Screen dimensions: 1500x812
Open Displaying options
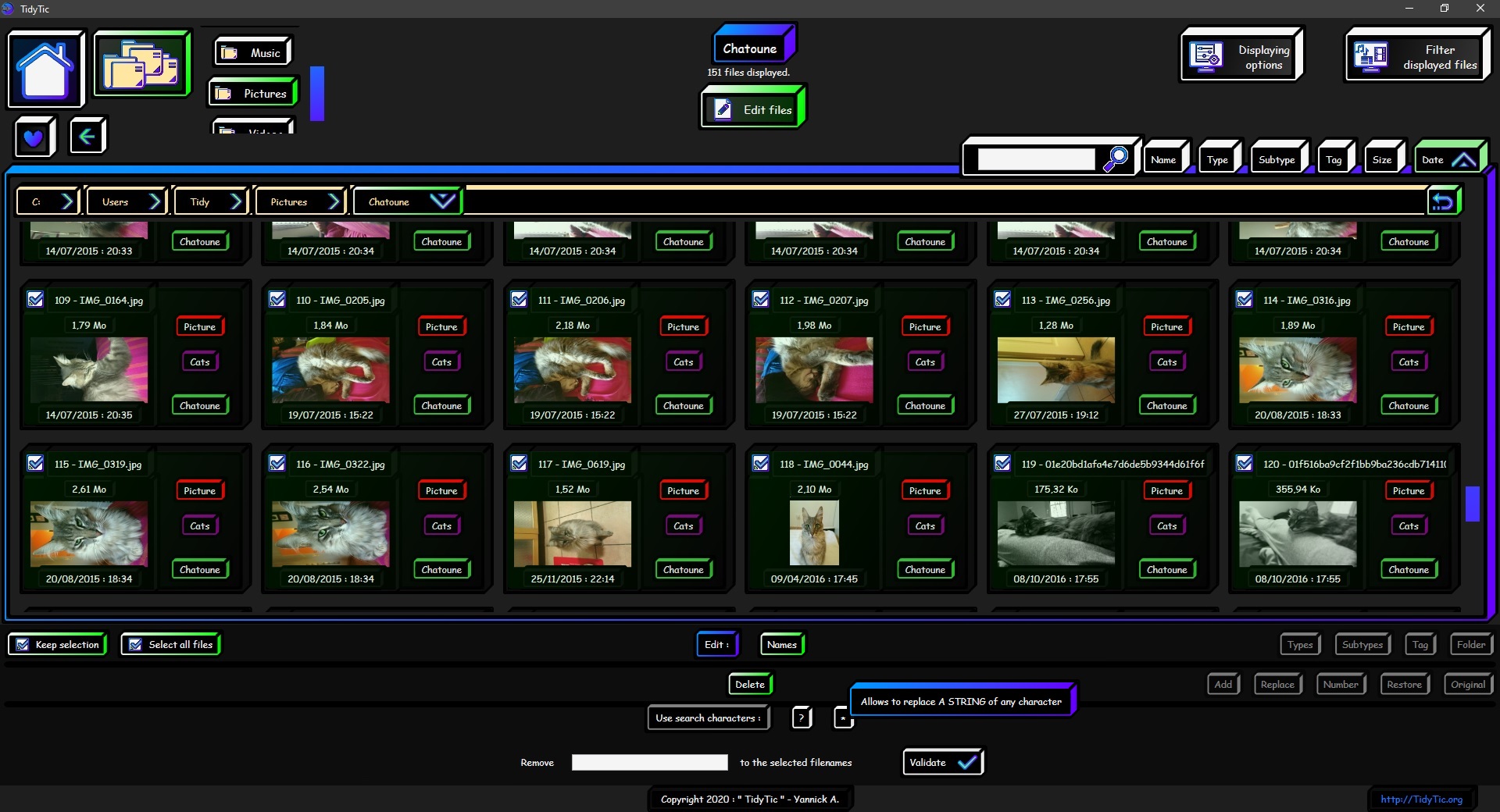point(1241,56)
